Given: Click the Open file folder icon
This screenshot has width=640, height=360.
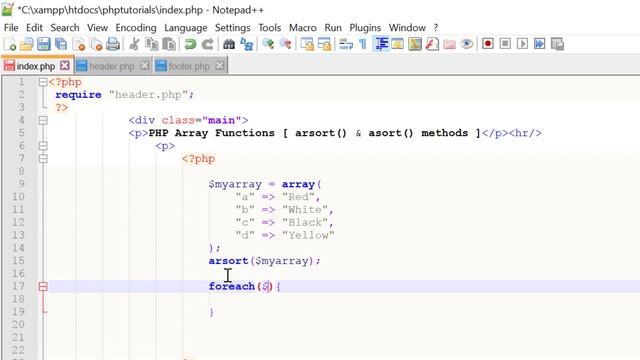Looking at the screenshot, I should (x=27, y=44).
